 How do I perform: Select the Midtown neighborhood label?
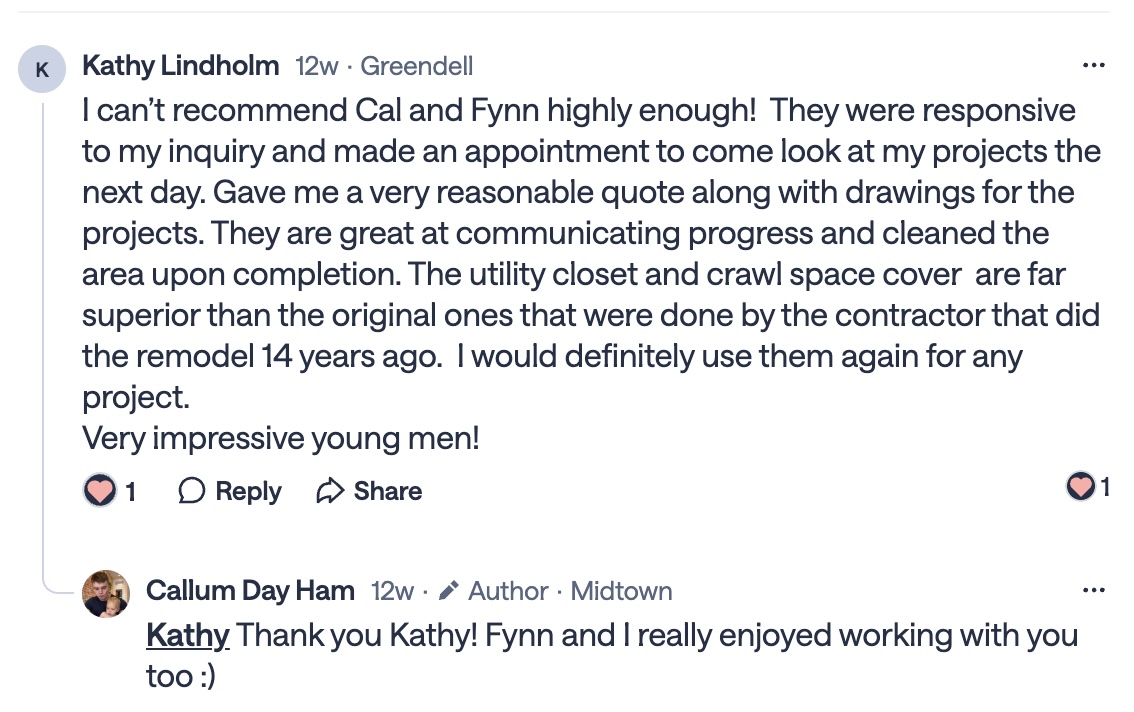click(621, 591)
